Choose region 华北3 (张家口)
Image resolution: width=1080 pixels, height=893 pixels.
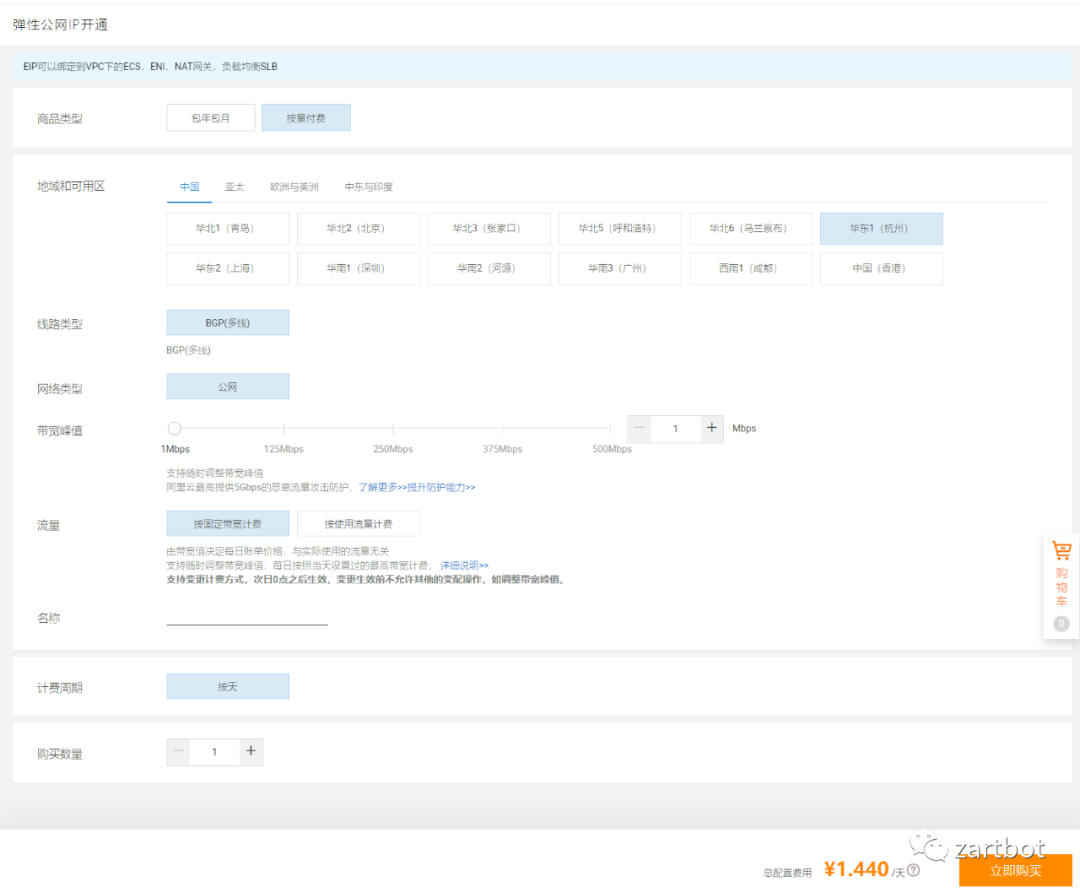(489, 229)
